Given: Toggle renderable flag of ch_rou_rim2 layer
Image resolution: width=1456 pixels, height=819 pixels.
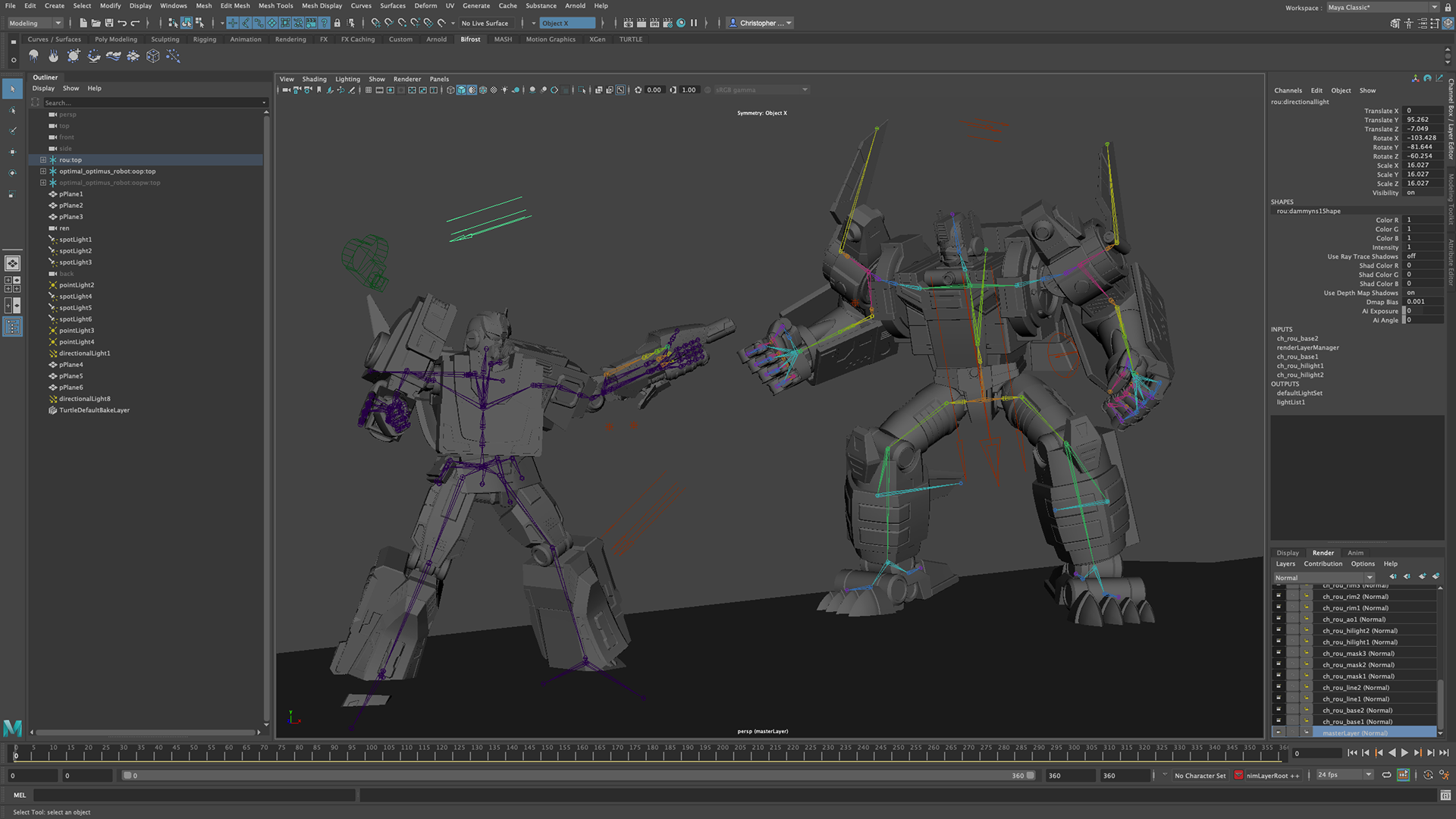Looking at the screenshot, I should (x=1279, y=597).
